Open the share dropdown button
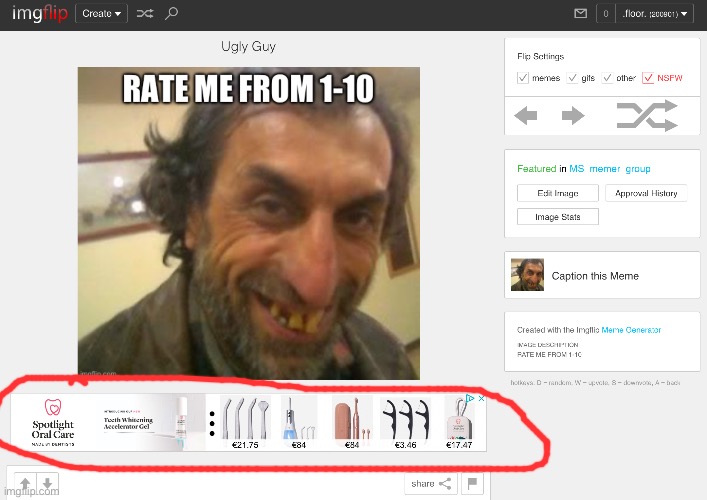 (431, 484)
